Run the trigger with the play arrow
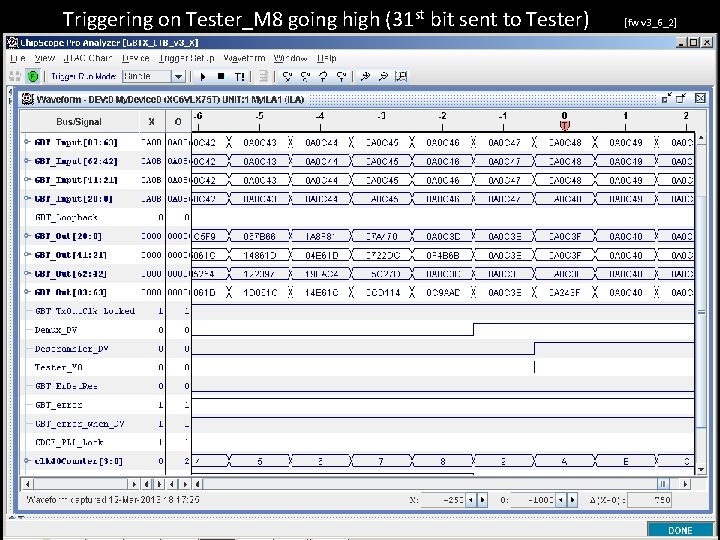 click(x=202, y=77)
